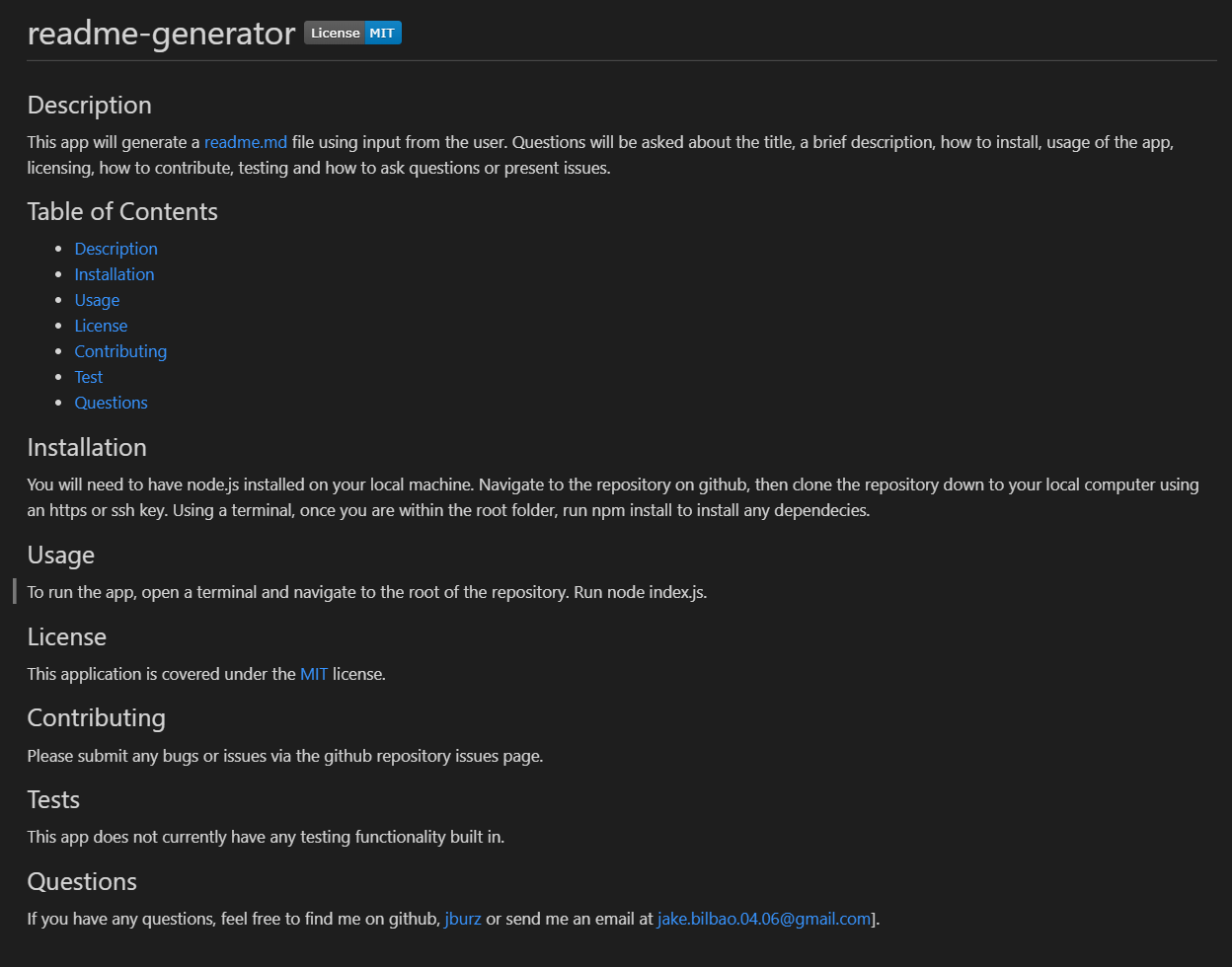The height and width of the screenshot is (967, 1232).
Task: Click the jake.bilbao.04.06@gmail.com email link
Action: point(764,920)
